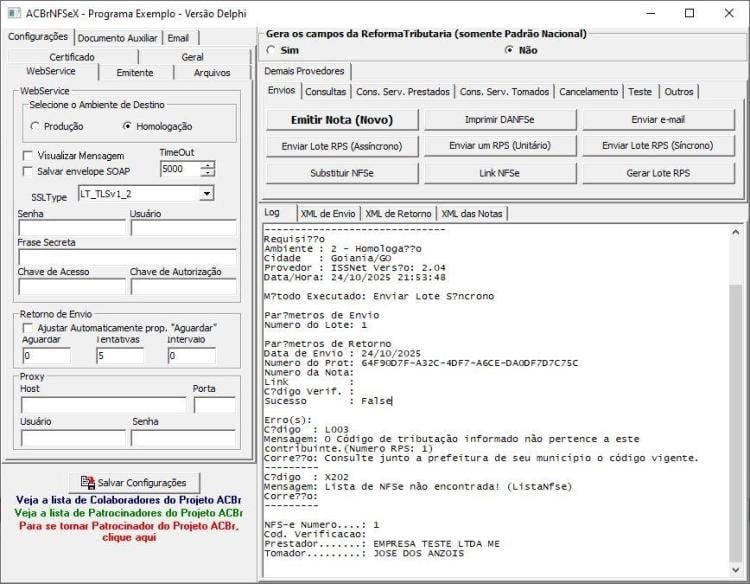
Task: Click the log scrollbar up arrow
Action: [736, 232]
